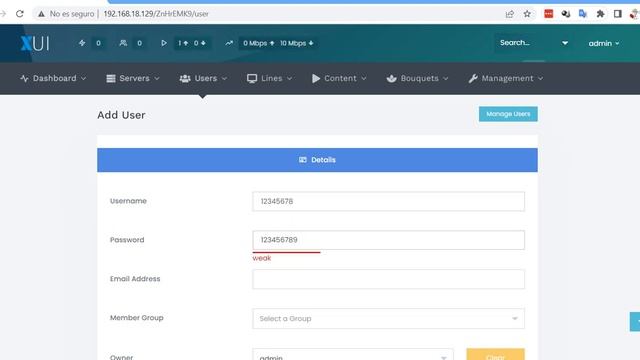Open the Dashboard menu
This screenshot has width=640, height=360.
pyautogui.click(x=53, y=78)
